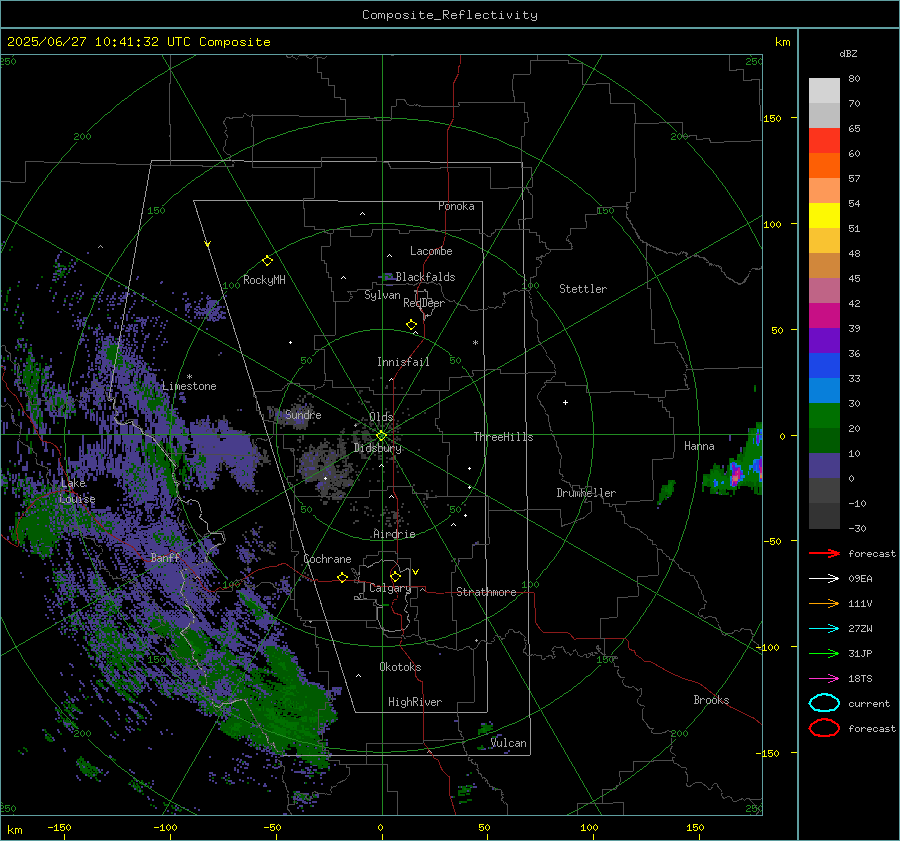Viewport: 900px width, 841px height.
Task: Click the ThreeHills town label
Action: click(503, 437)
